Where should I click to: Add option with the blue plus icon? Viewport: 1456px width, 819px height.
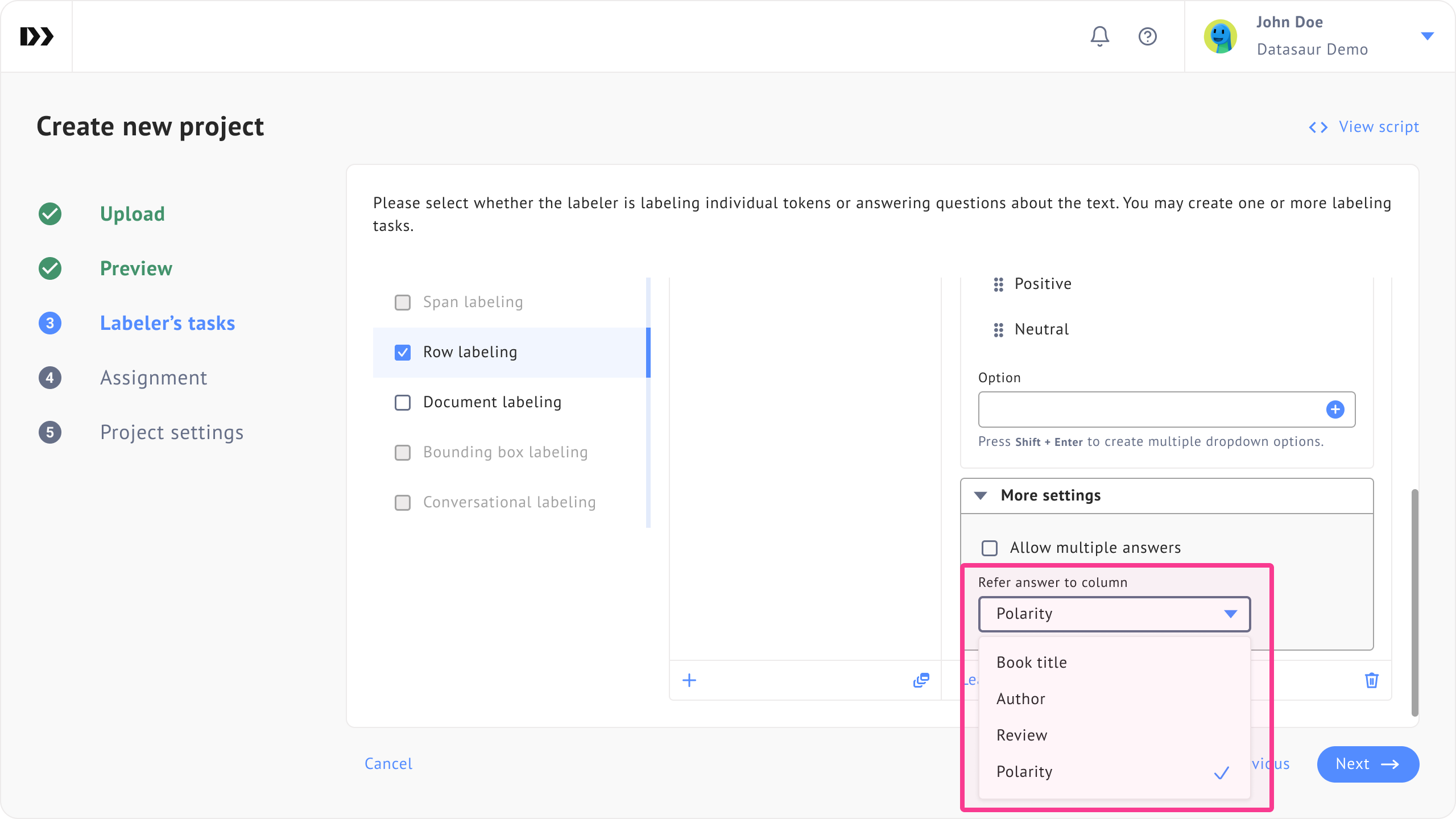pyautogui.click(x=1335, y=409)
